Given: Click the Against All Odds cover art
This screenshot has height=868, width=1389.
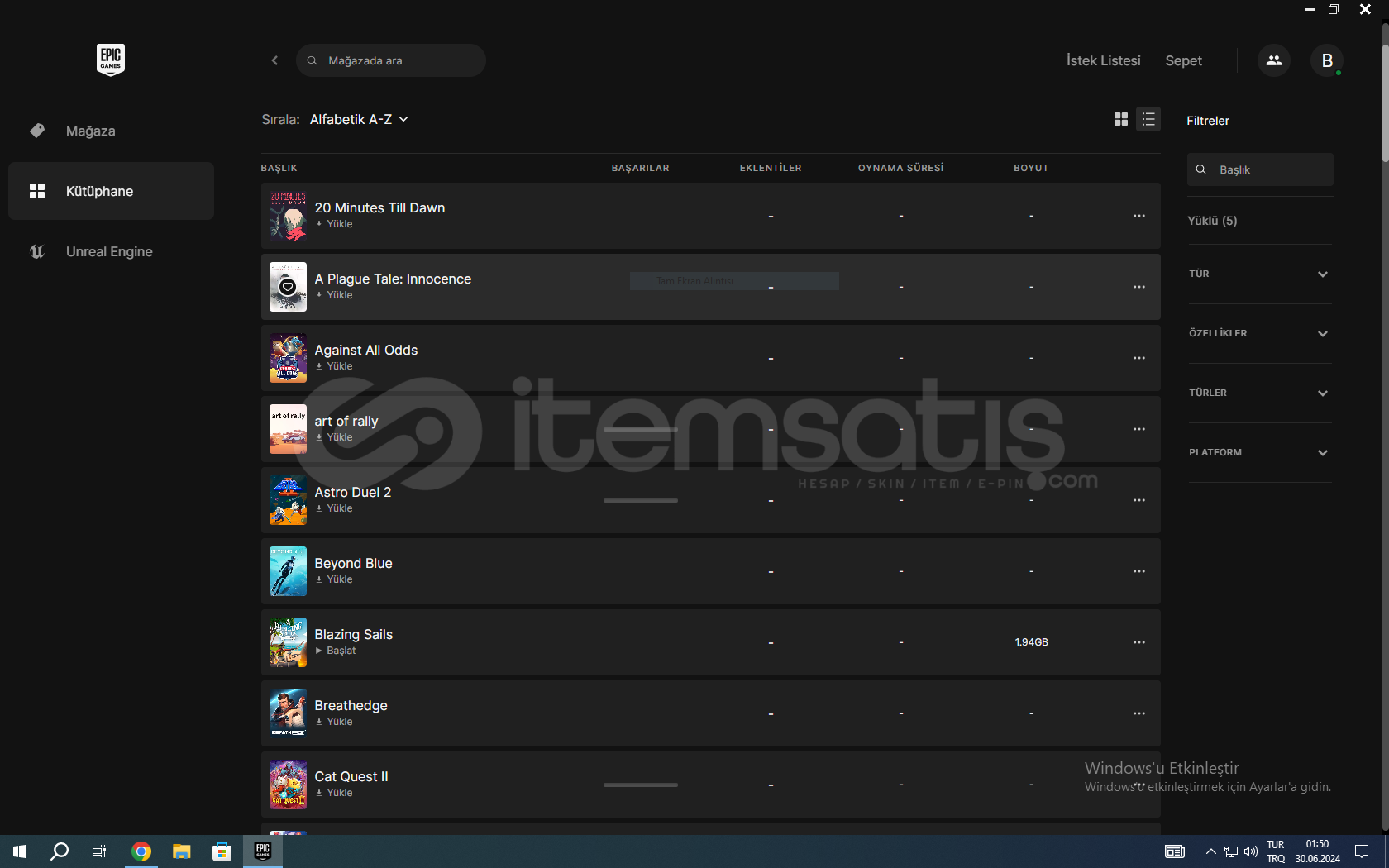Looking at the screenshot, I should [288, 358].
